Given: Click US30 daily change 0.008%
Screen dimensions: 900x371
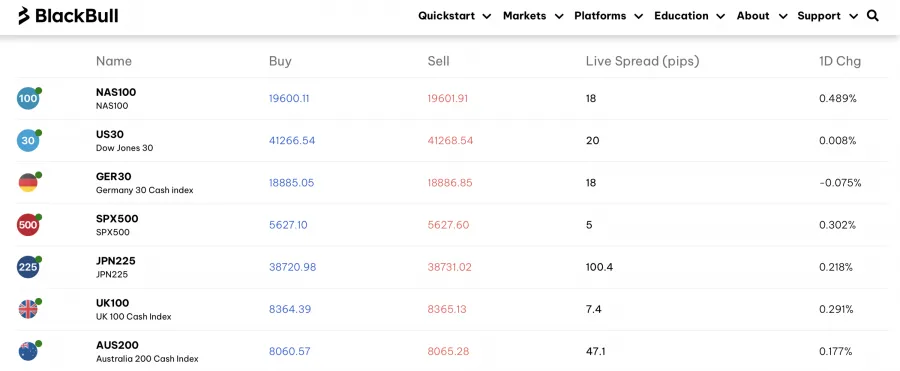Looking at the screenshot, I should click(838, 140).
